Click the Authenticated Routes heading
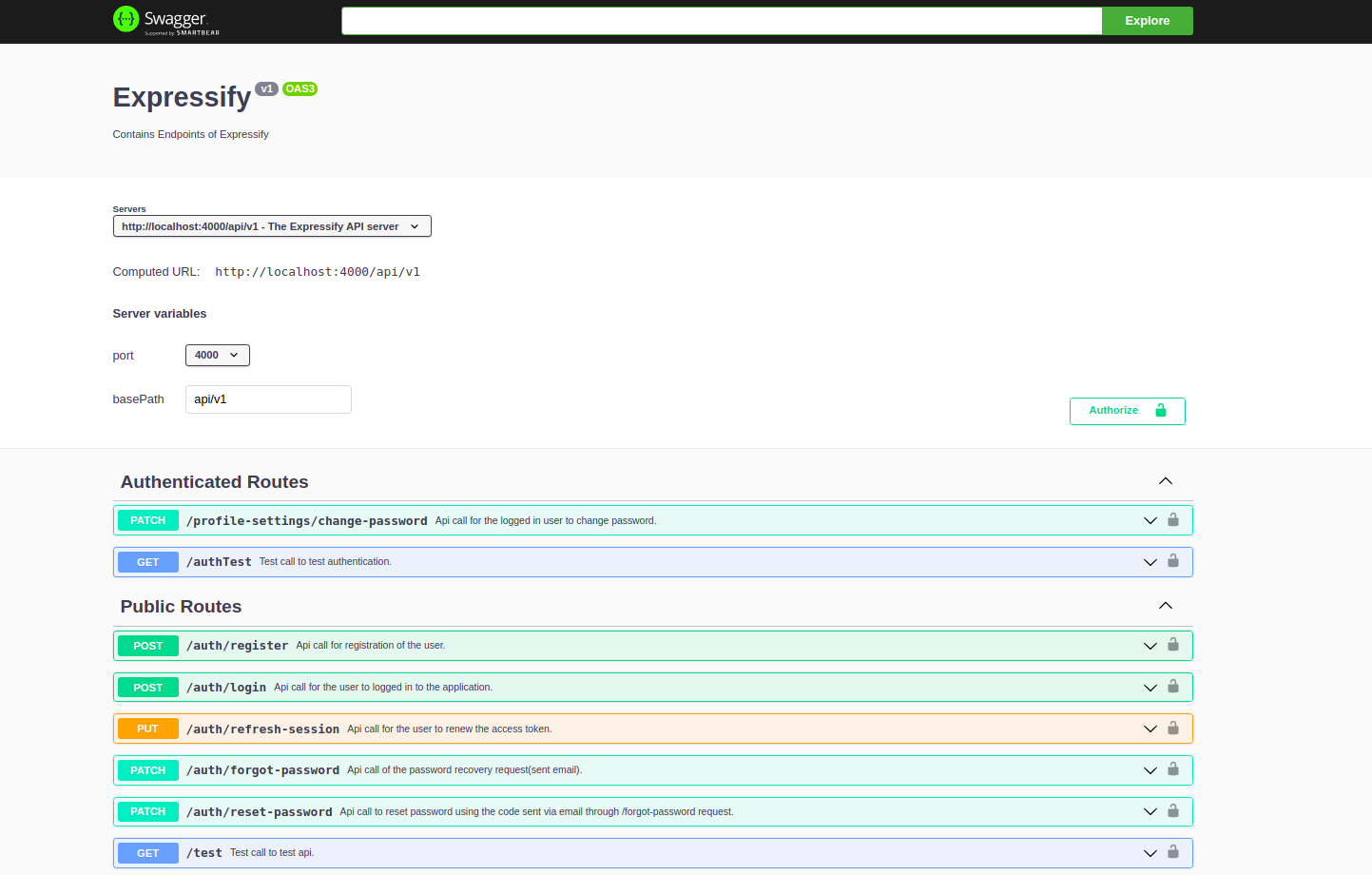This screenshot has width=1372, height=875. click(215, 482)
